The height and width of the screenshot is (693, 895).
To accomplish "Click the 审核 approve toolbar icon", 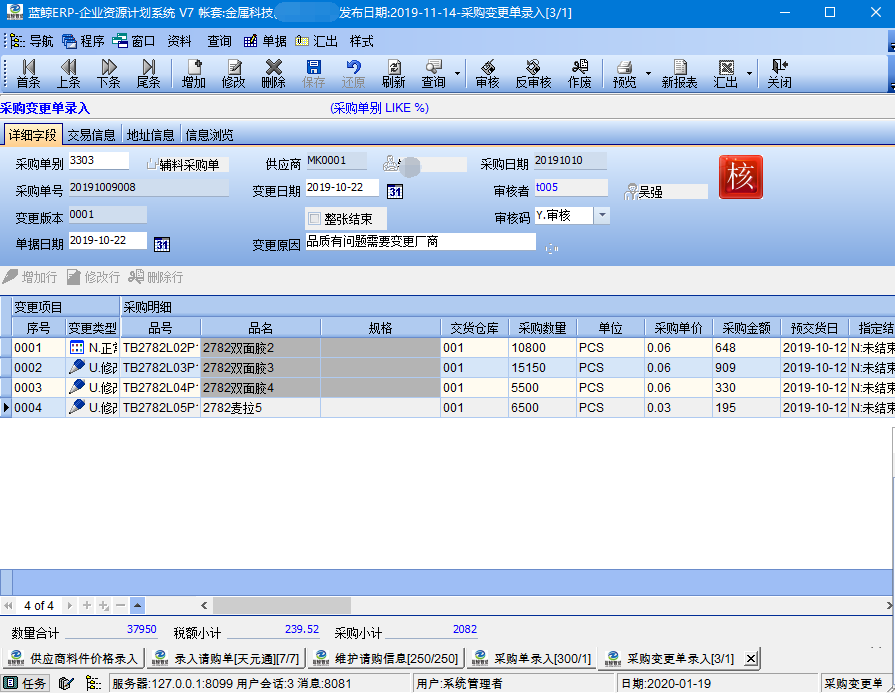I will 487,74.
